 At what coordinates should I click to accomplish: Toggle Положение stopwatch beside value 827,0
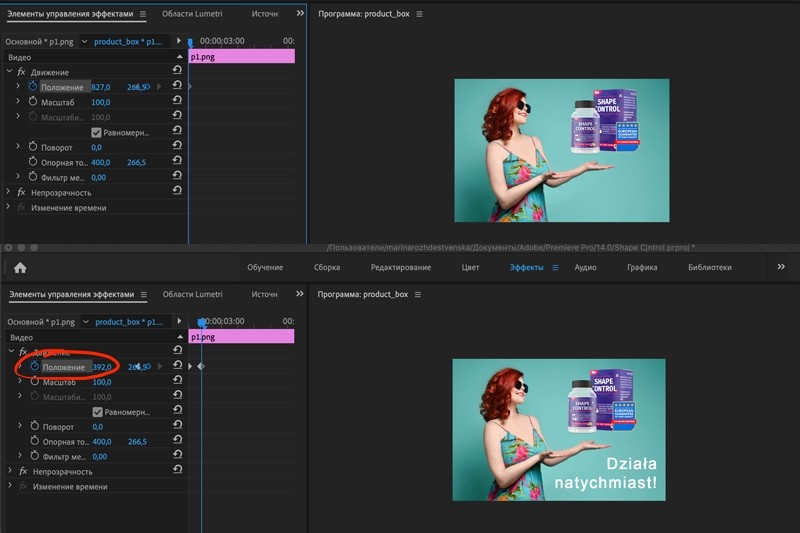[33, 86]
